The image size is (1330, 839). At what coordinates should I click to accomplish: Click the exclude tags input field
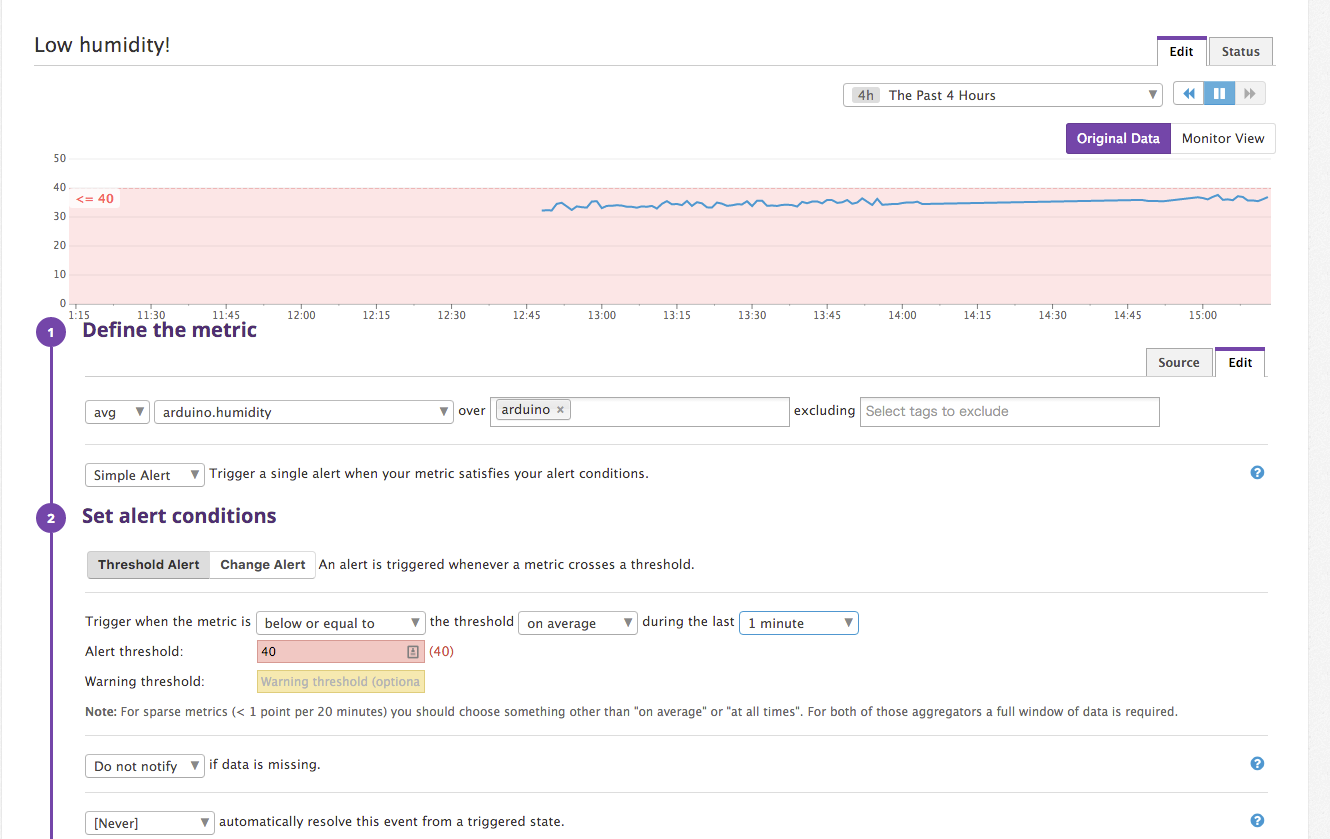[1009, 412]
